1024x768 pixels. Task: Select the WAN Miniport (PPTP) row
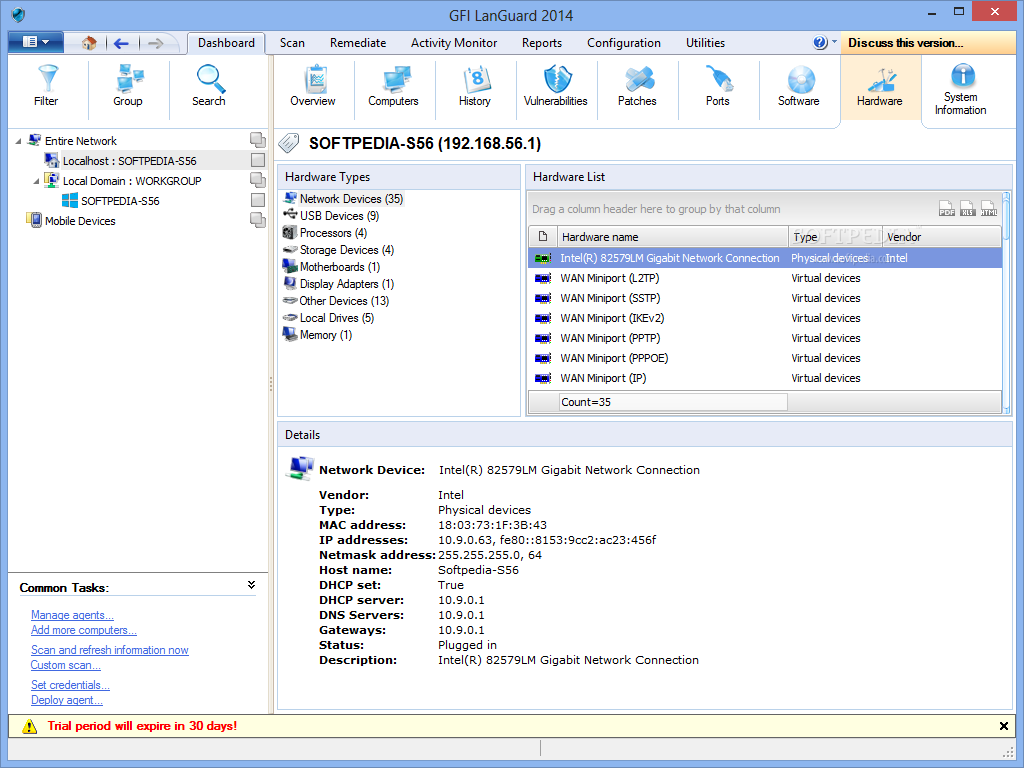click(765, 338)
